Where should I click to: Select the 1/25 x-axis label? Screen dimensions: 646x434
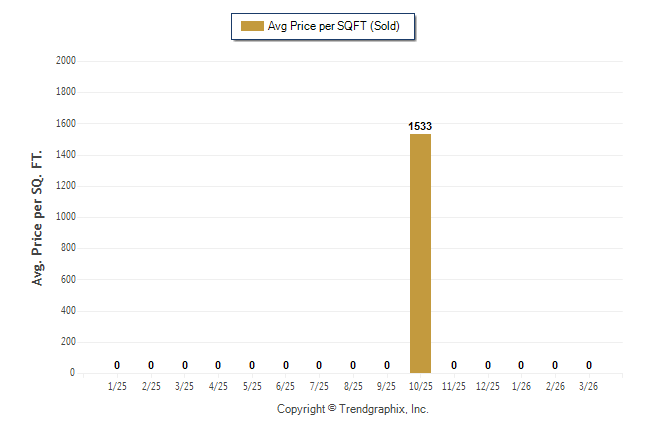[x=117, y=386]
